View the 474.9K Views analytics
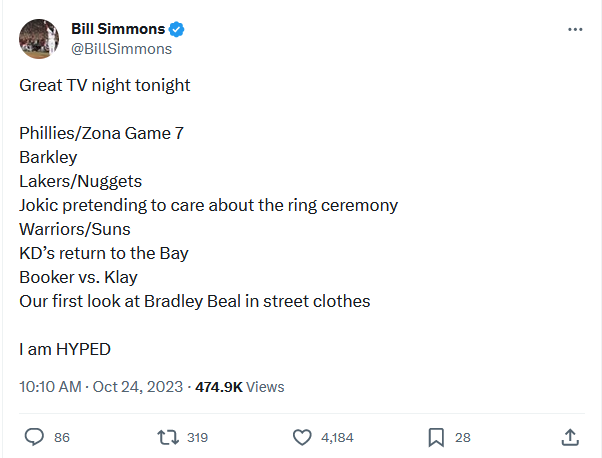This screenshot has width=602, height=458. pyautogui.click(x=240, y=387)
